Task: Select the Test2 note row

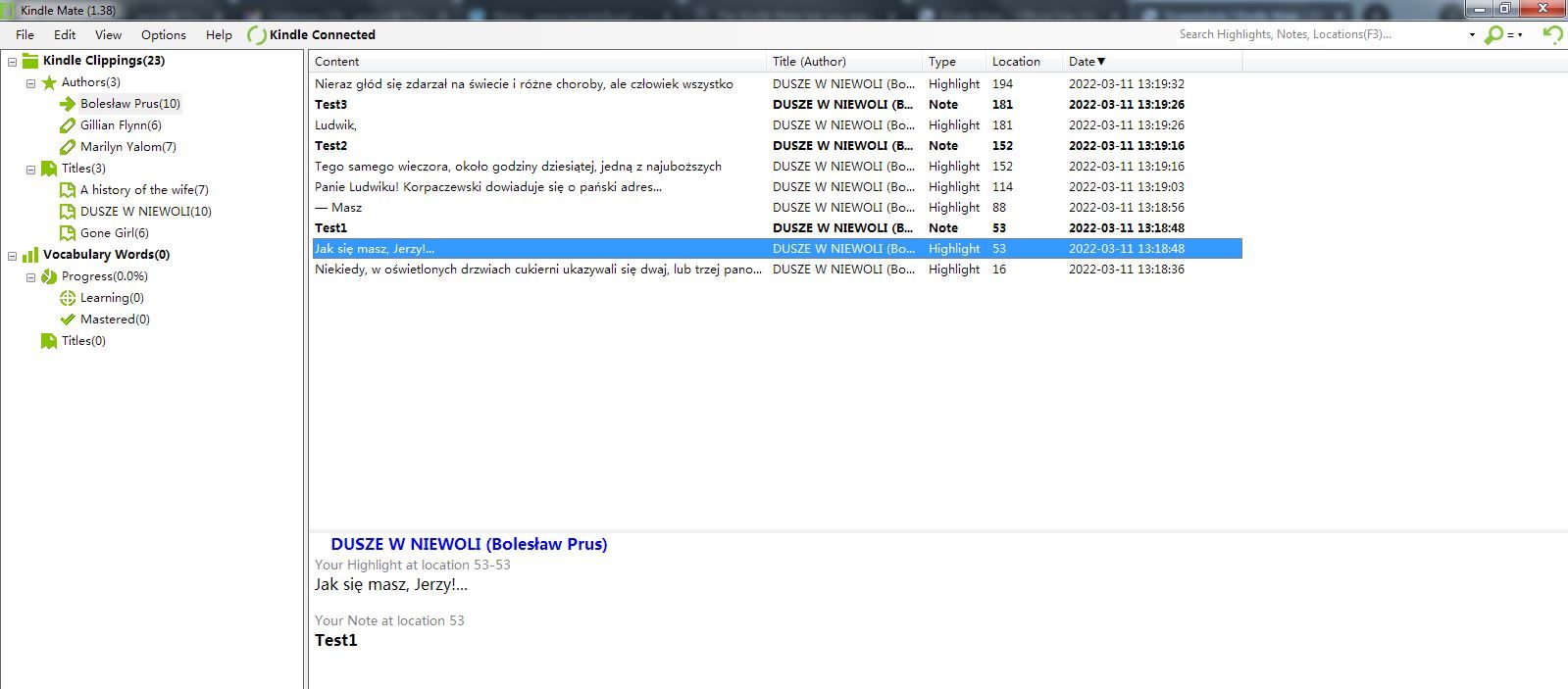Action: coord(777,146)
